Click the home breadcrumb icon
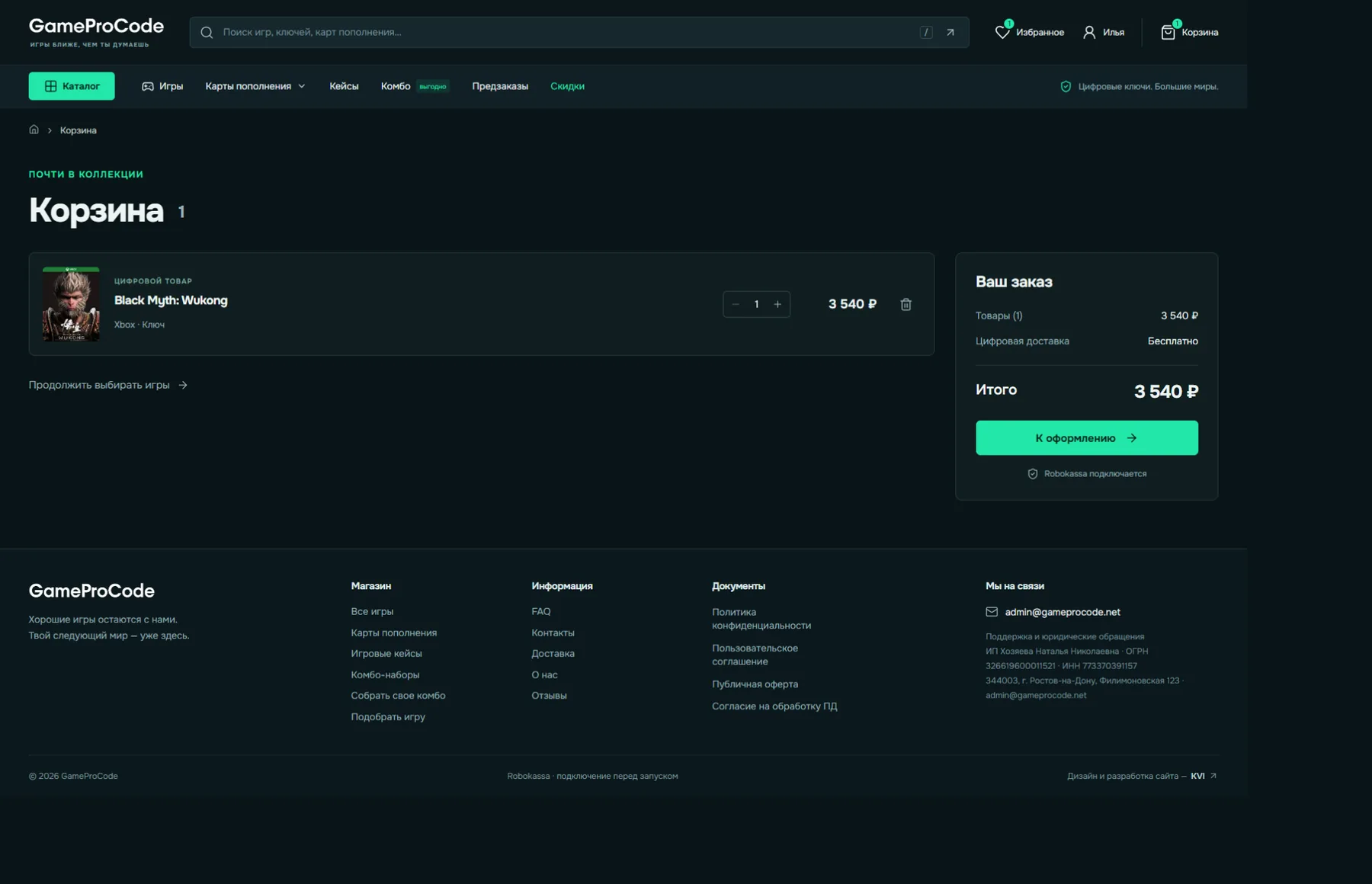The image size is (1372, 884). [34, 130]
